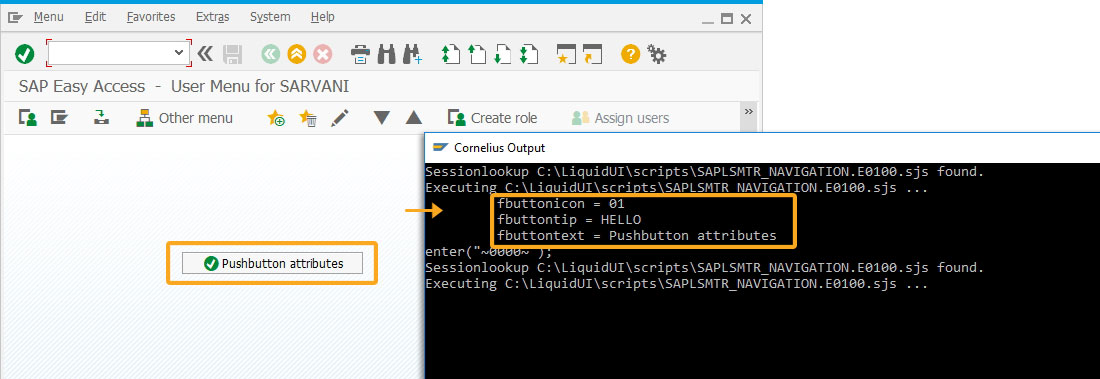Click the Cornelius Output window icon
Viewport: 1100px width, 379px height.
pos(441,147)
